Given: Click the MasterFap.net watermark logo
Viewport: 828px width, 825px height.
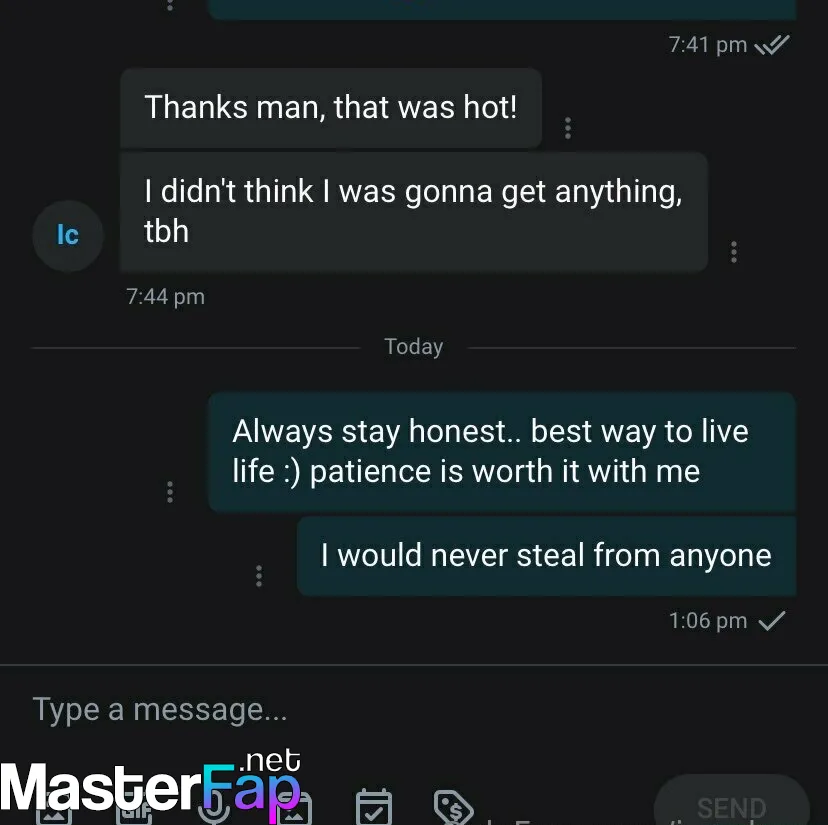Looking at the screenshot, I should click(151, 785).
